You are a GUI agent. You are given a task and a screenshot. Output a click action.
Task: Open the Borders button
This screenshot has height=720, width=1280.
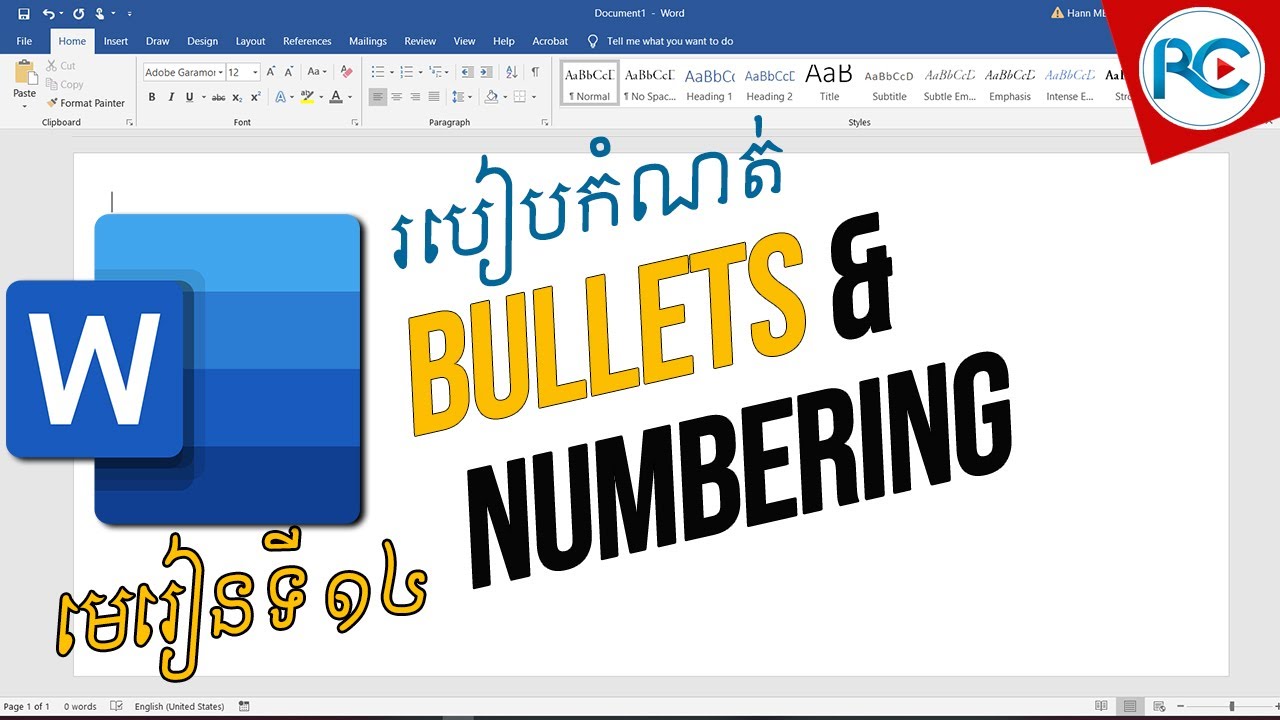click(x=519, y=97)
